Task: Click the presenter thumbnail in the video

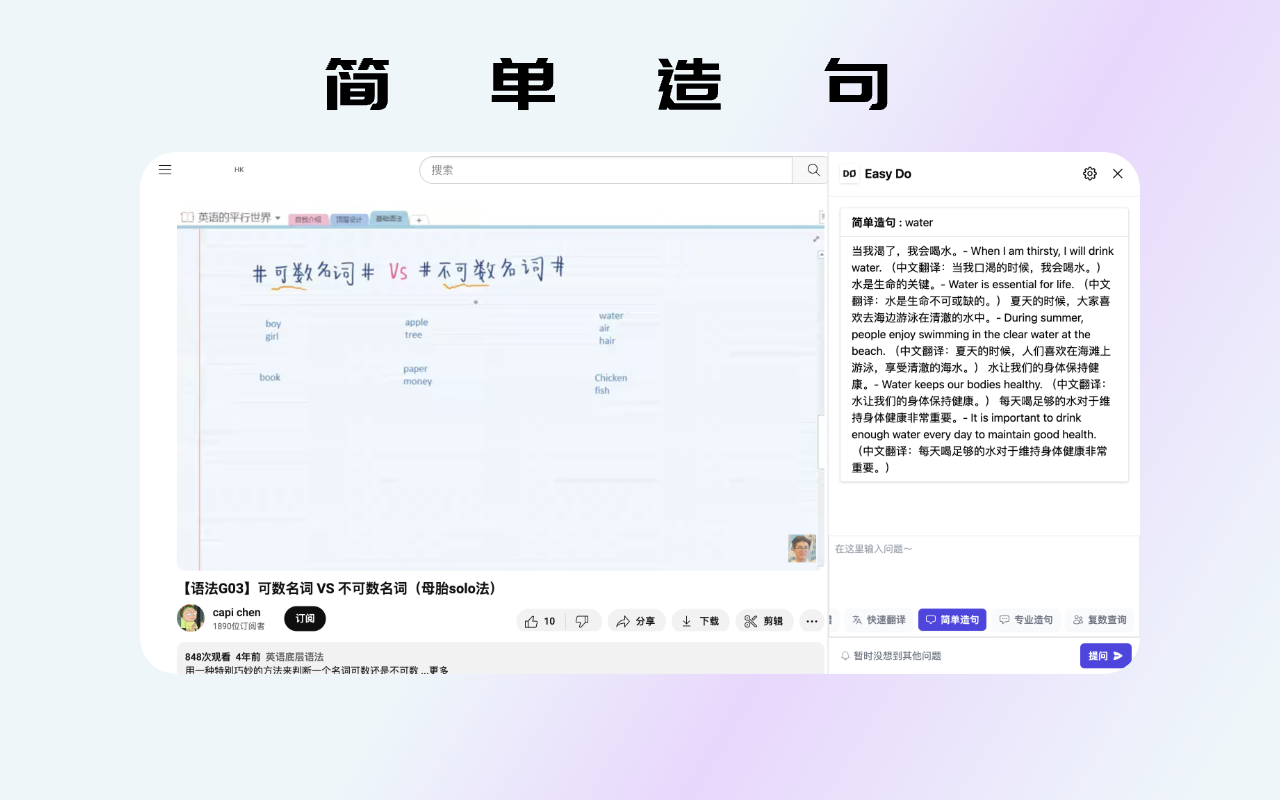Action: tap(802, 548)
